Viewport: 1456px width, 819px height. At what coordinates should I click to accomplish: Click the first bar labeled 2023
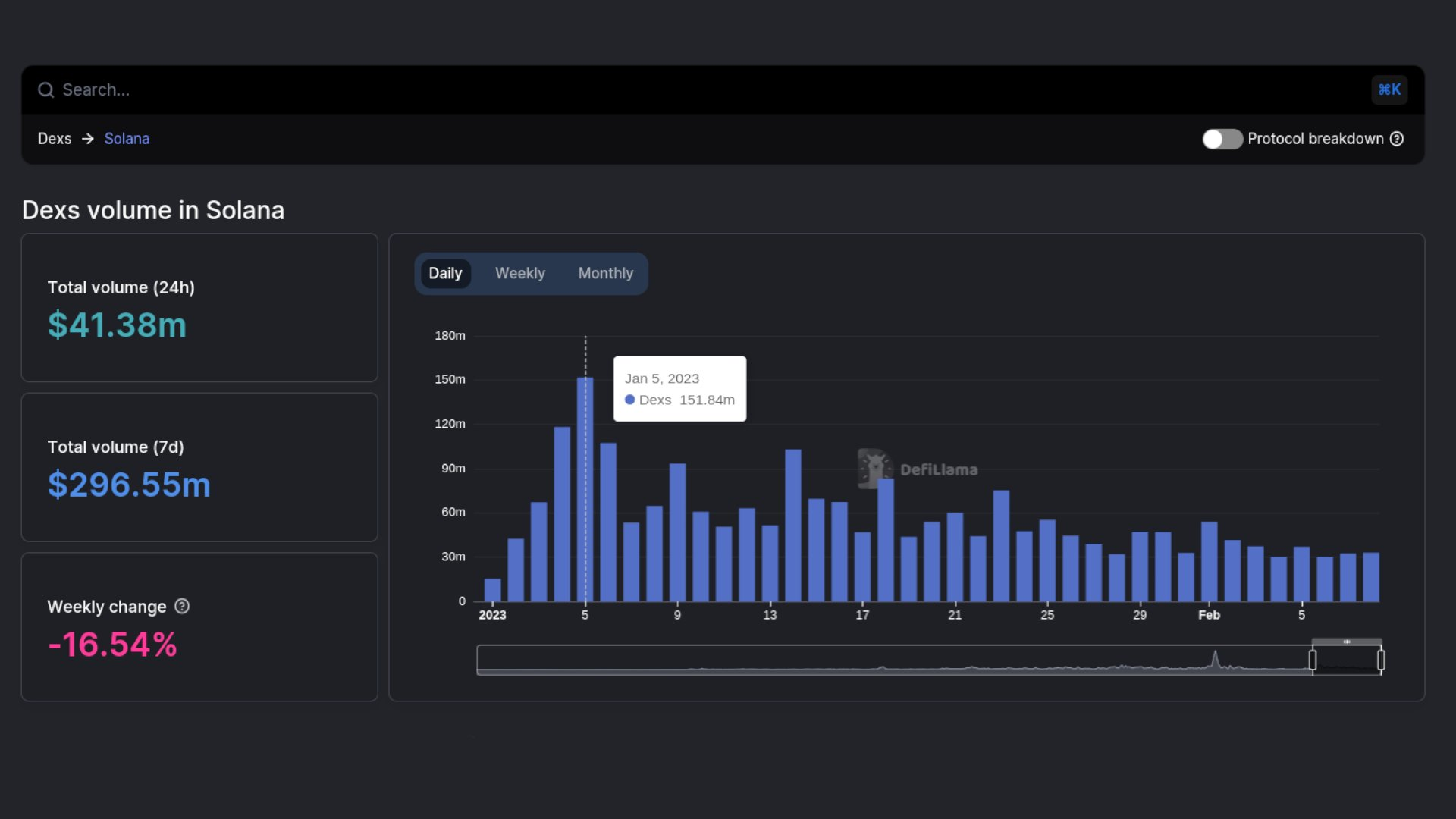pos(492,591)
